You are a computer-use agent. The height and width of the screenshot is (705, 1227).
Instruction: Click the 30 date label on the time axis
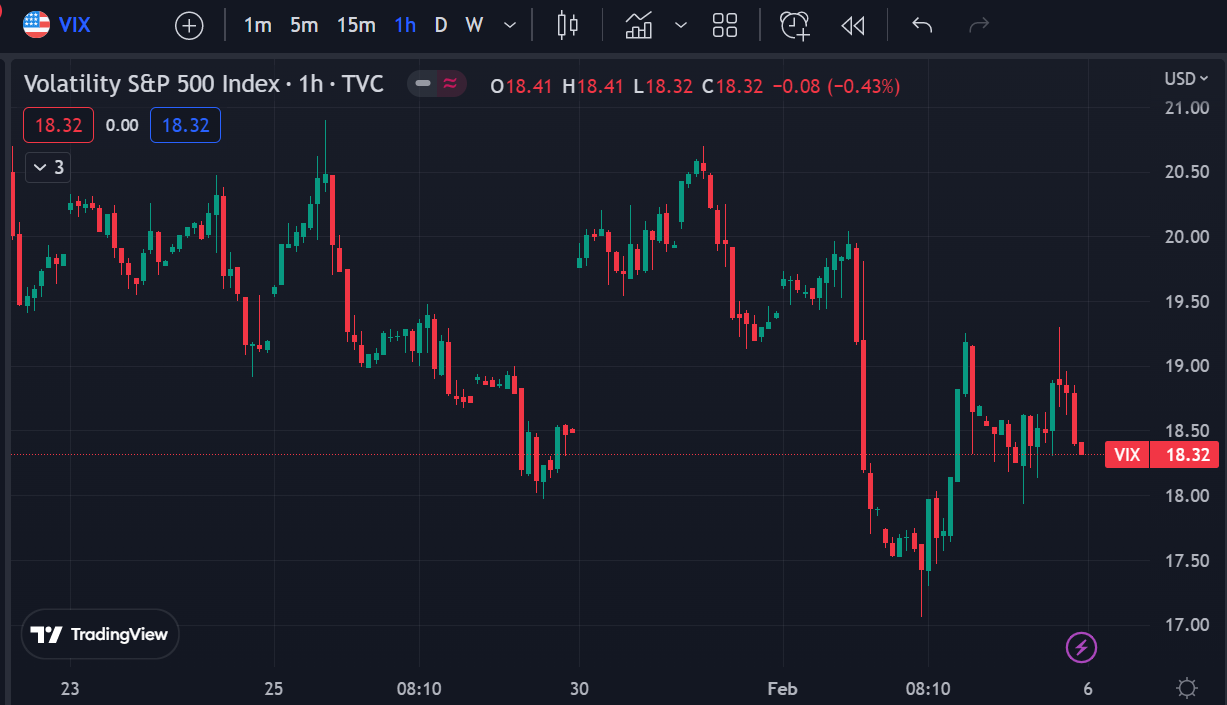(579, 688)
